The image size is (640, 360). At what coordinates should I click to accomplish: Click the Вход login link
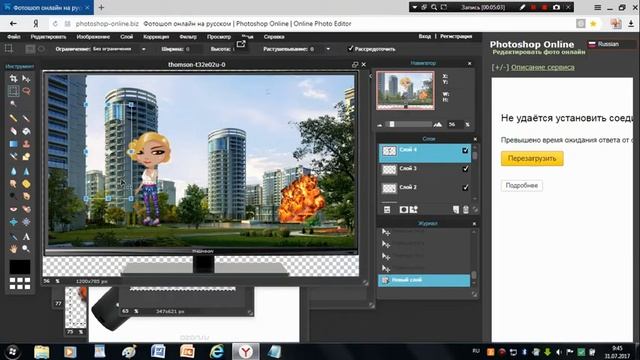[x=424, y=36]
